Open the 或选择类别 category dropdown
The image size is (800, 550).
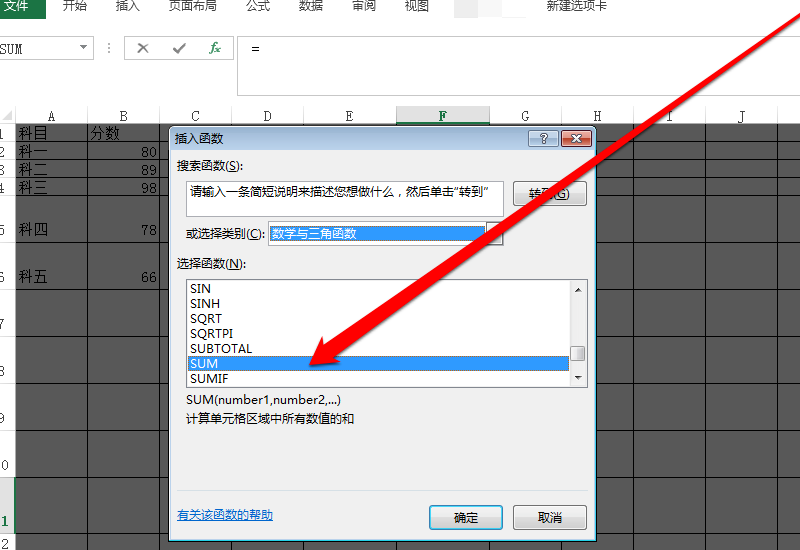coord(494,234)
